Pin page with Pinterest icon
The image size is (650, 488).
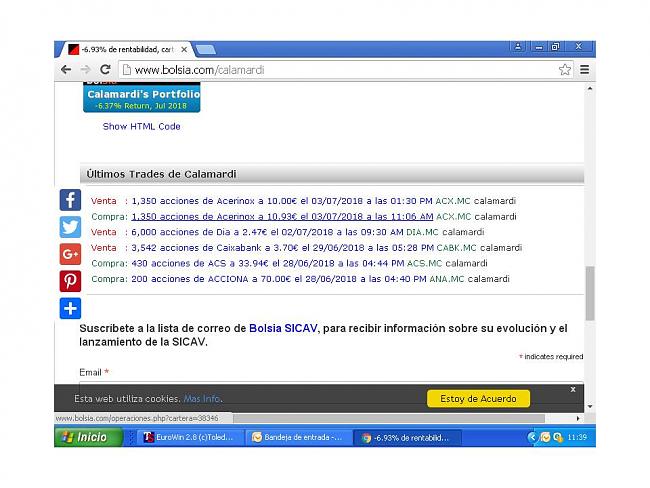[70, 281]
